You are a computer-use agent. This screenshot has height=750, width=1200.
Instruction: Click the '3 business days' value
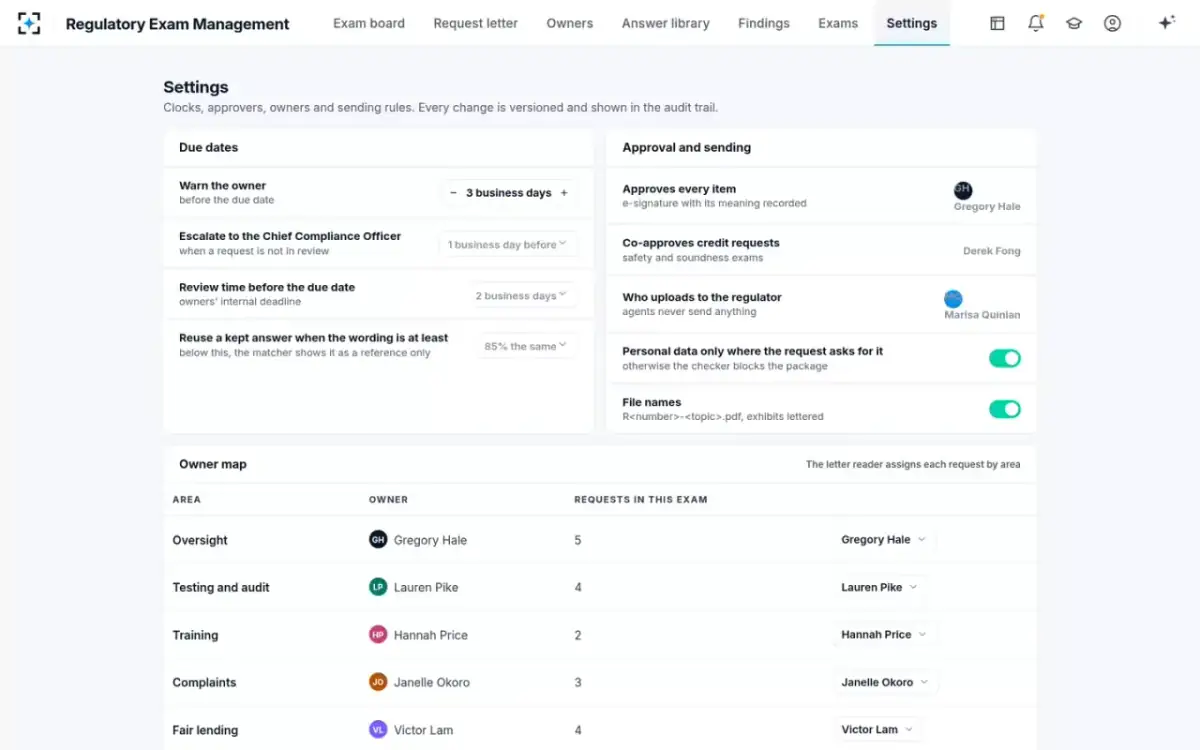[x=509, y=193]
